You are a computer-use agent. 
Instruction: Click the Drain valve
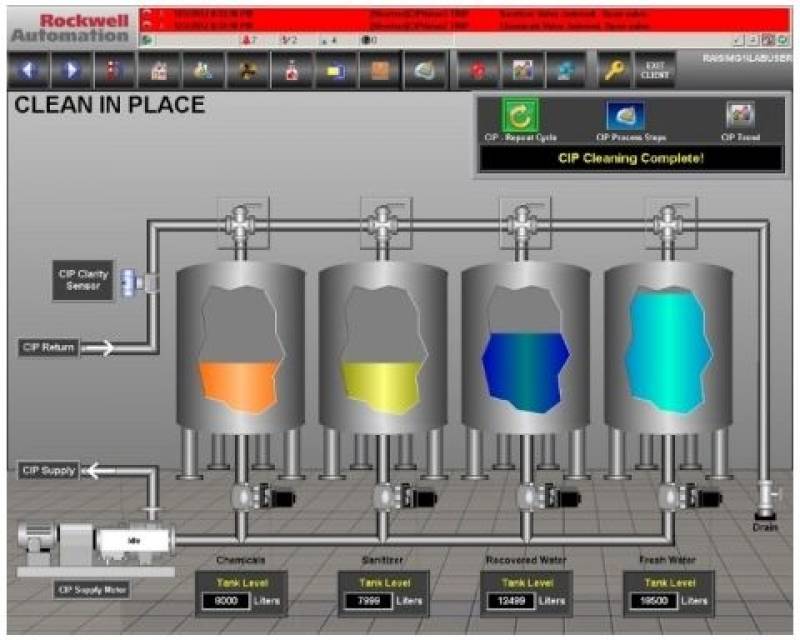tap(767, 499)
